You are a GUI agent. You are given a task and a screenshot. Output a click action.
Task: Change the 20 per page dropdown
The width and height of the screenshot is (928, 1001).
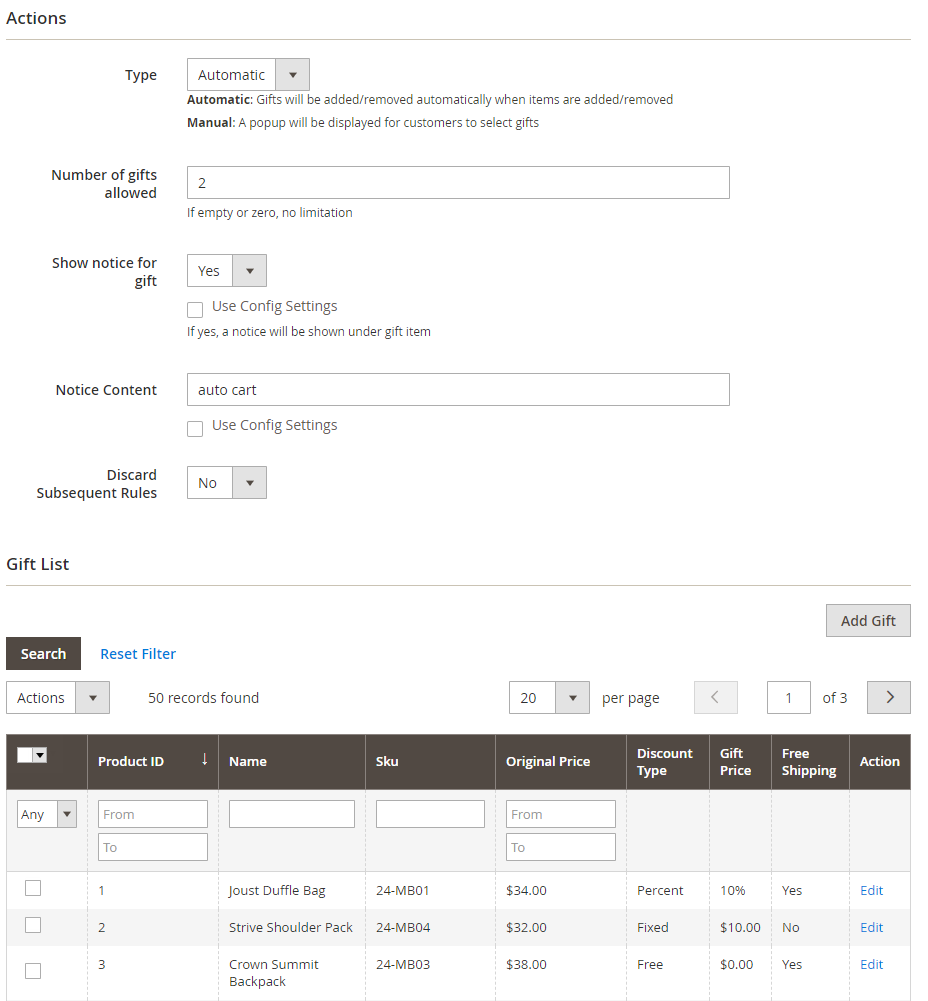pos(549,698)
